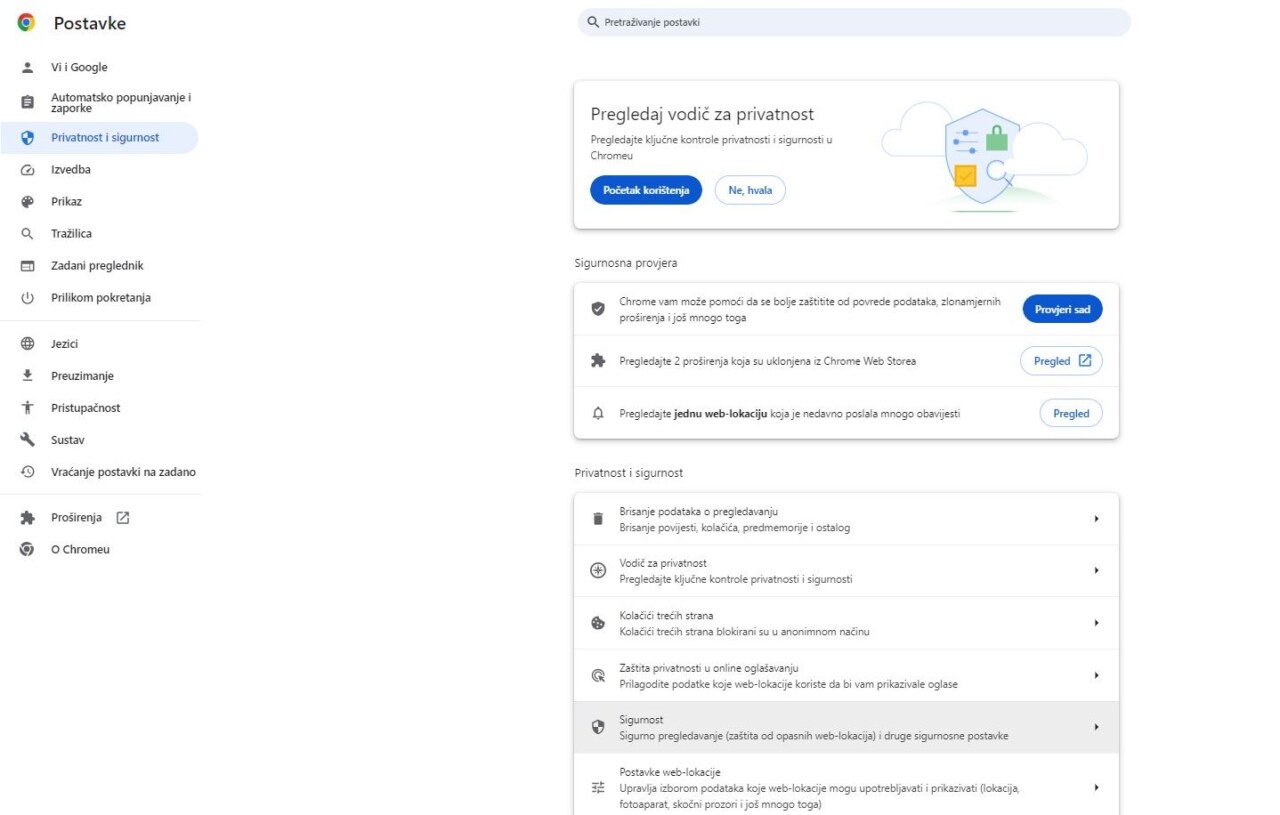
Task: Select the download icon next to Preuzimanje
Action: pos(27,375)
